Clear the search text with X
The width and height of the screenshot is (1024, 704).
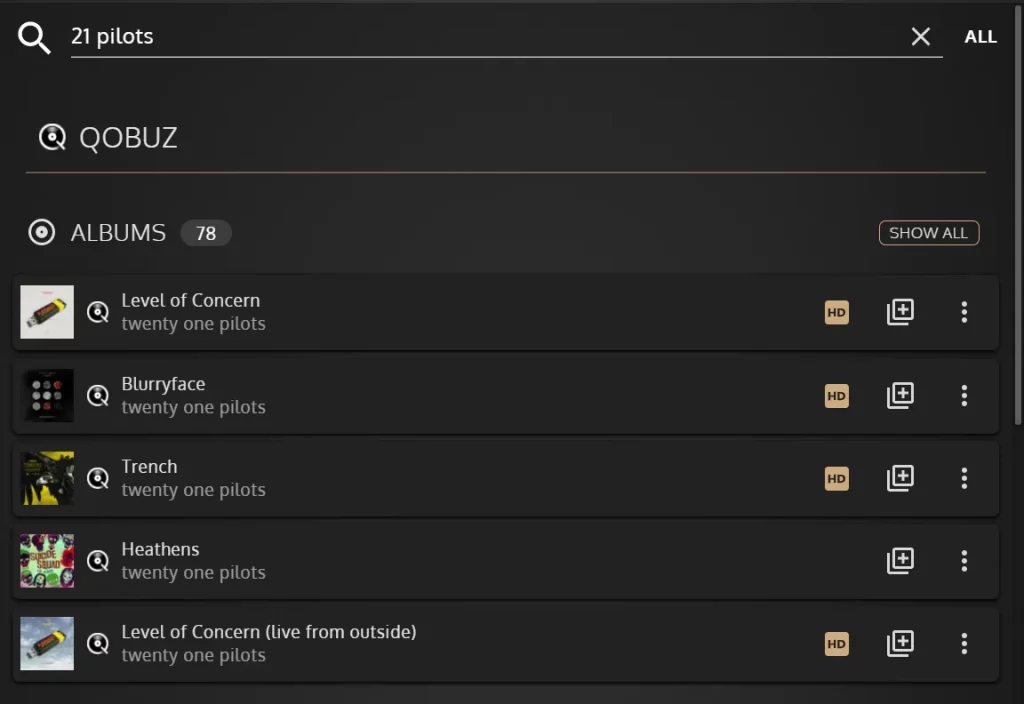920,37
